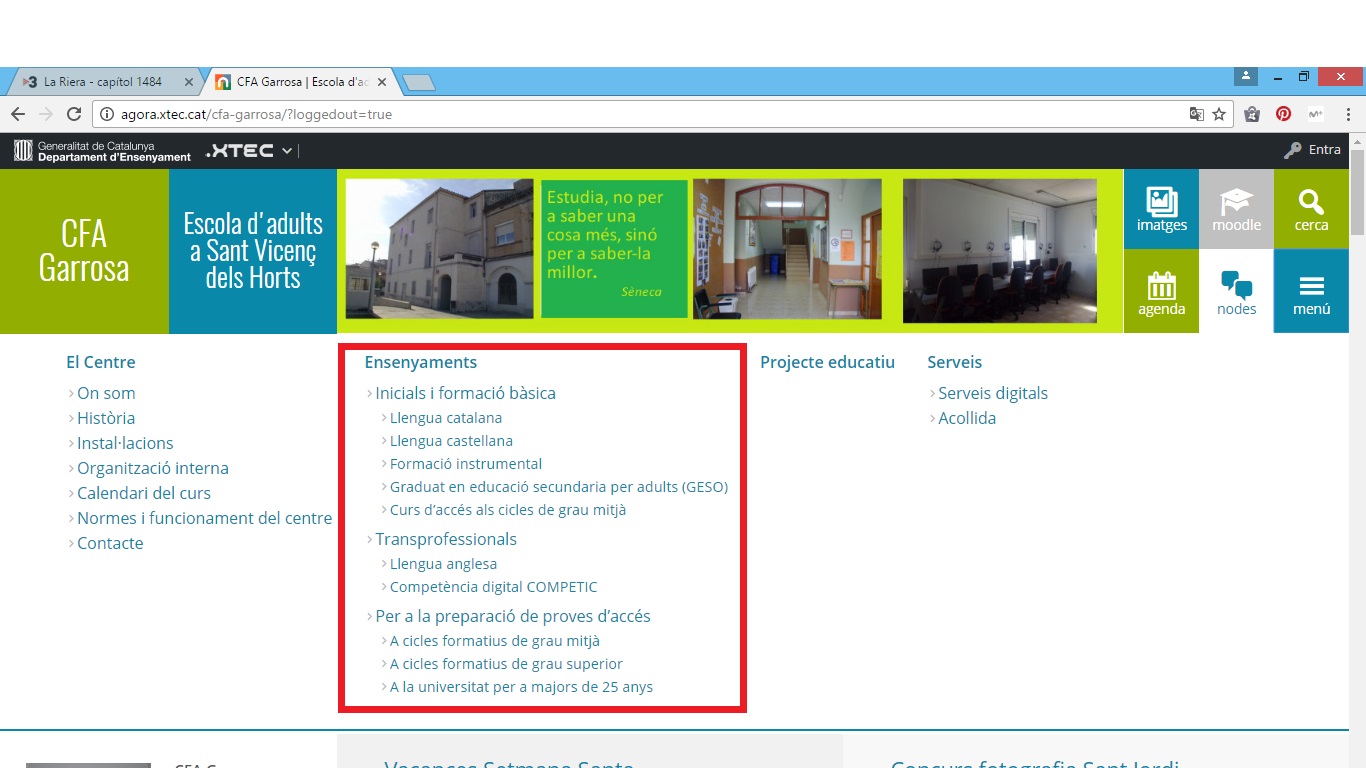This screenshot has height=768, width=1366.
Task: Open Competència digital COMPETIC link
Action: click(x=493, y=587)
